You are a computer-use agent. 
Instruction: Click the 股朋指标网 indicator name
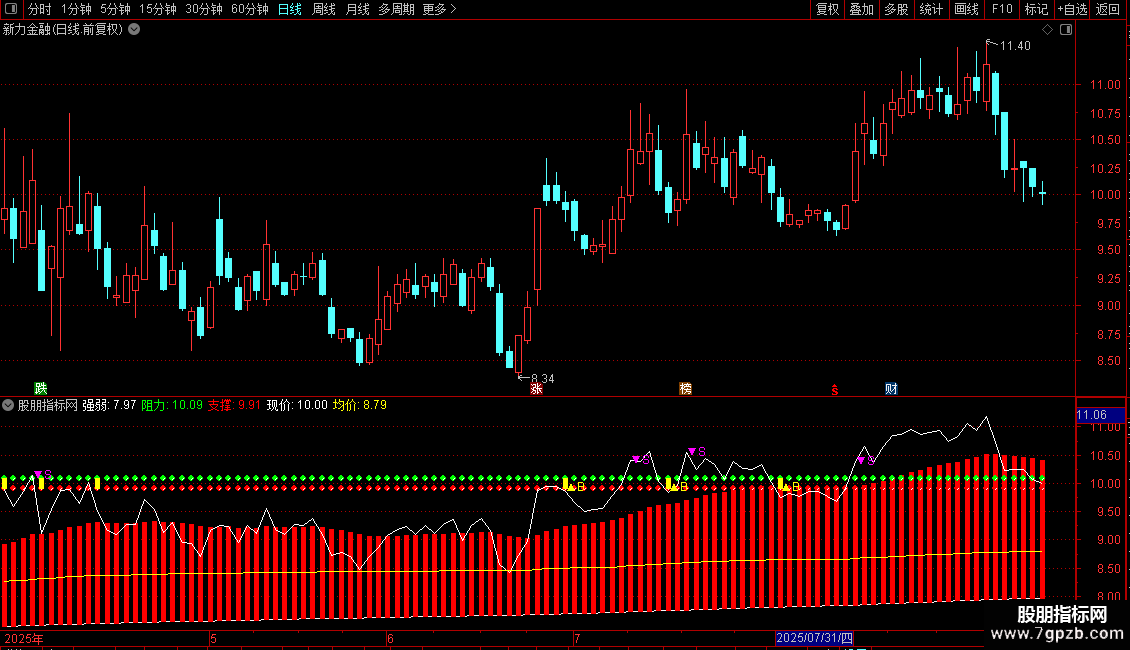[48, 405]
